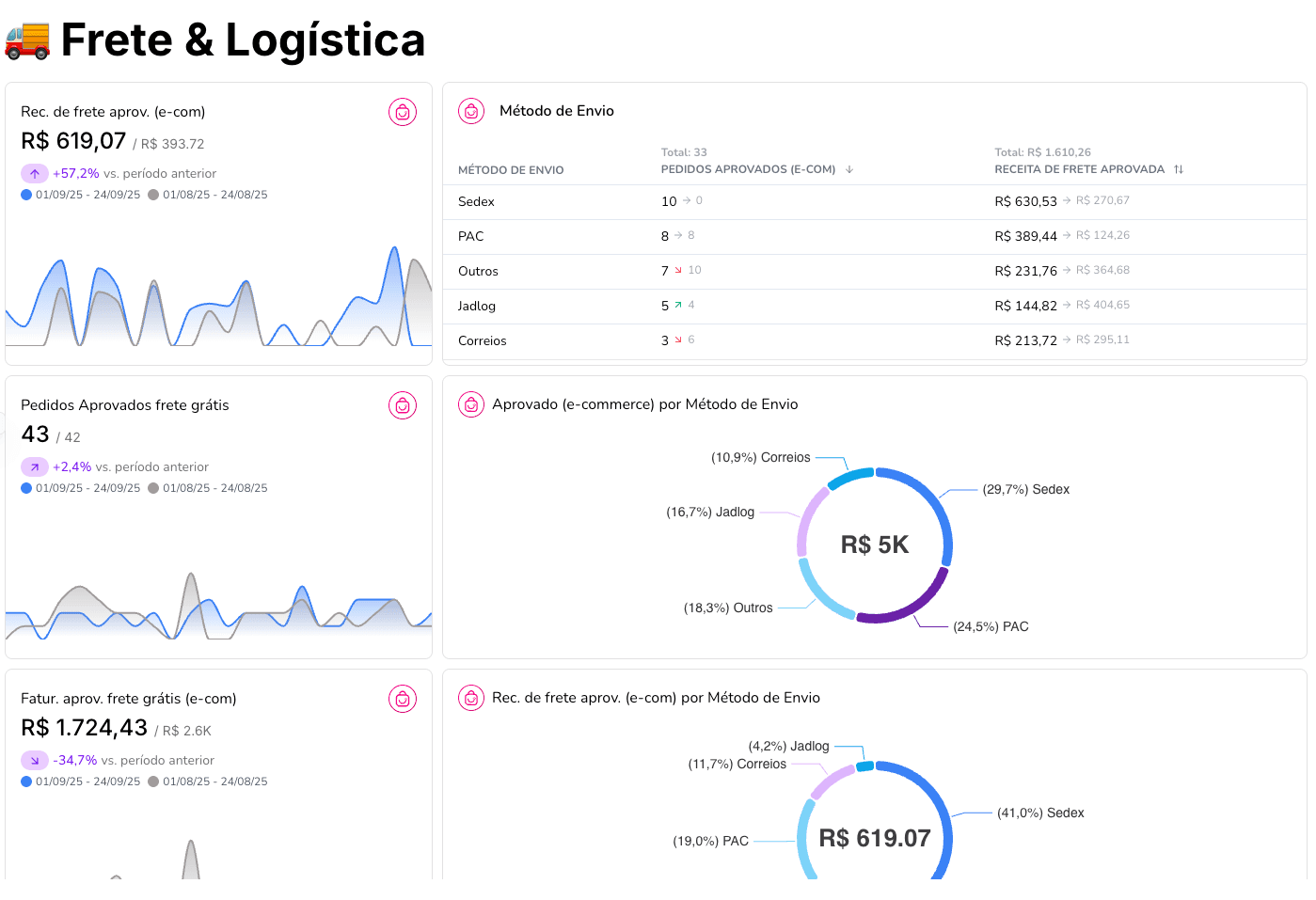
Task: Click R$ 1.724,43 value on free shipping billing card
Action: (84, 728)
